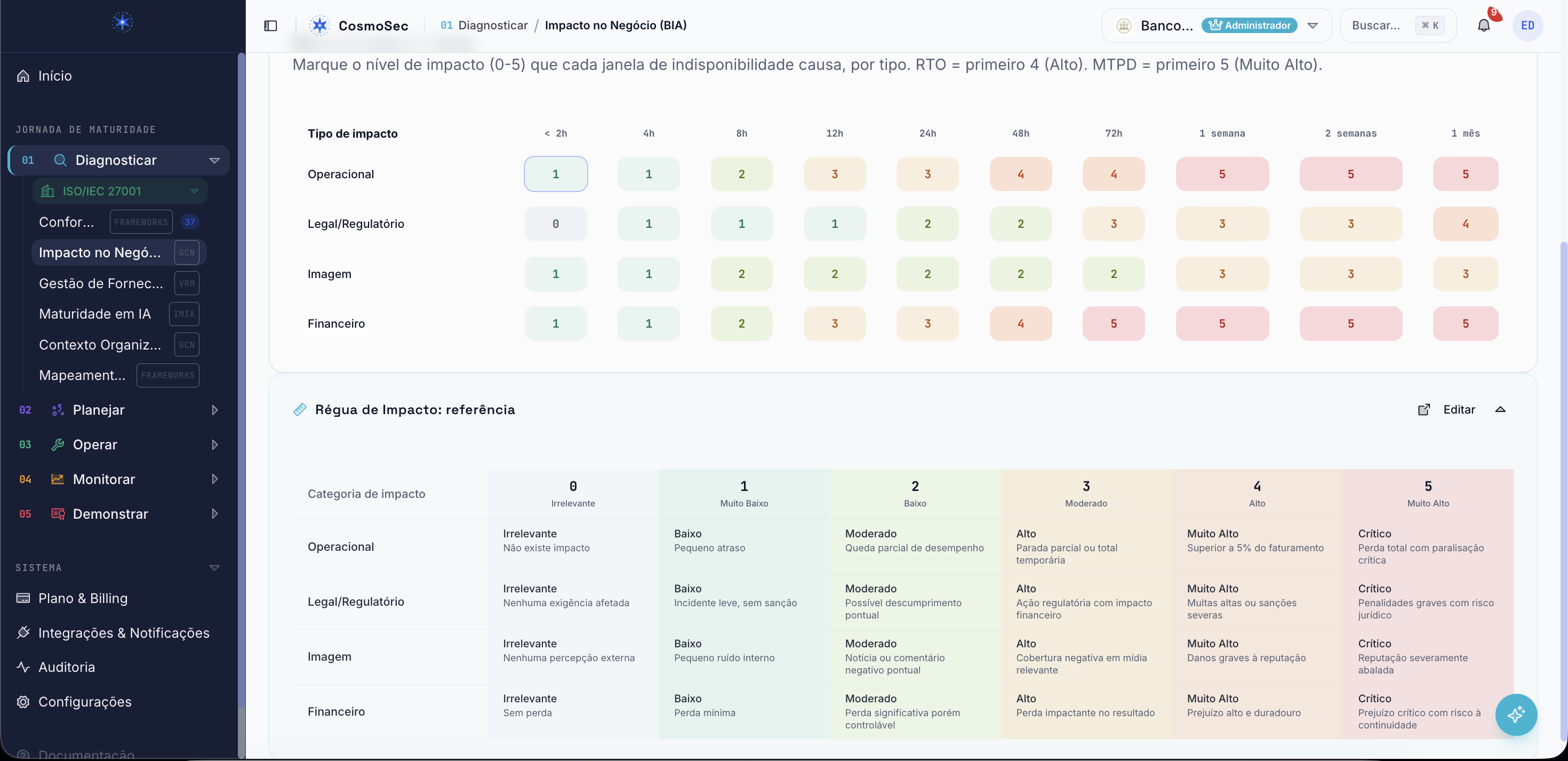Screen dimensions: 1568x761
Task: Click the CosmoSec star logo
Action: coord(319,25)
